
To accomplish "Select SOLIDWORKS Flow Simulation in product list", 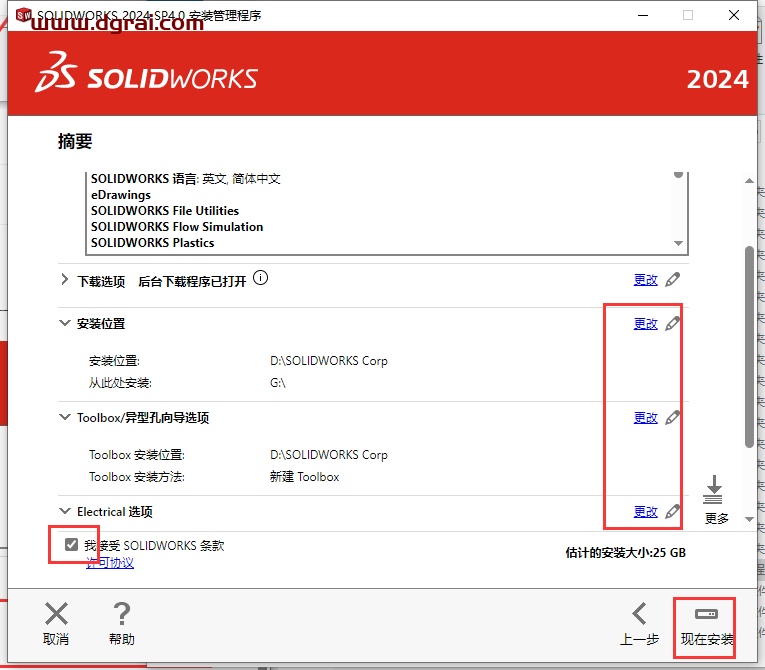I will 177,227.
